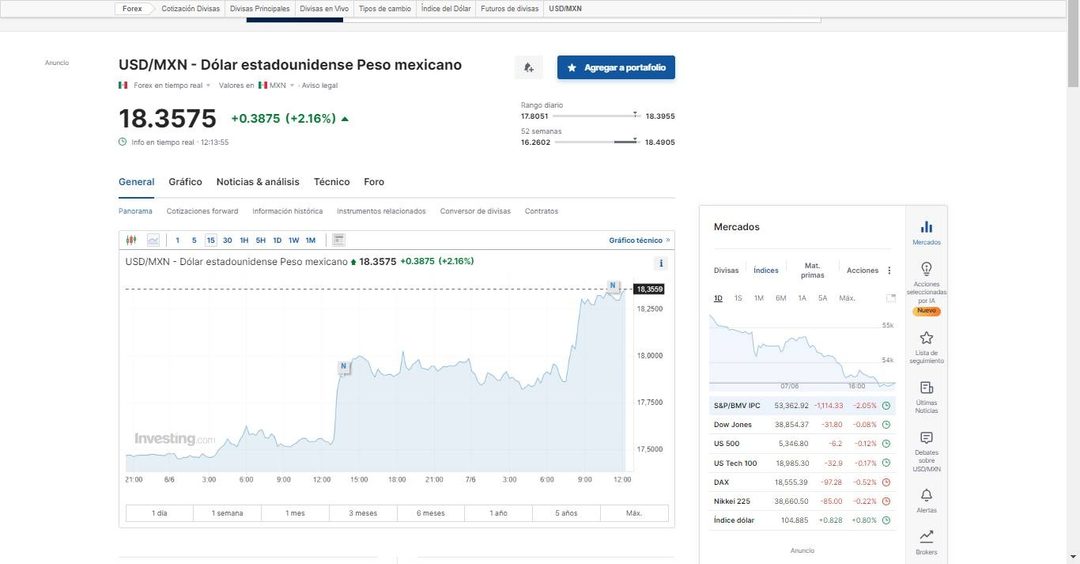
Task: Select the 15-minute chart interval
Action: pyautogui.click(x=211, y=240)
